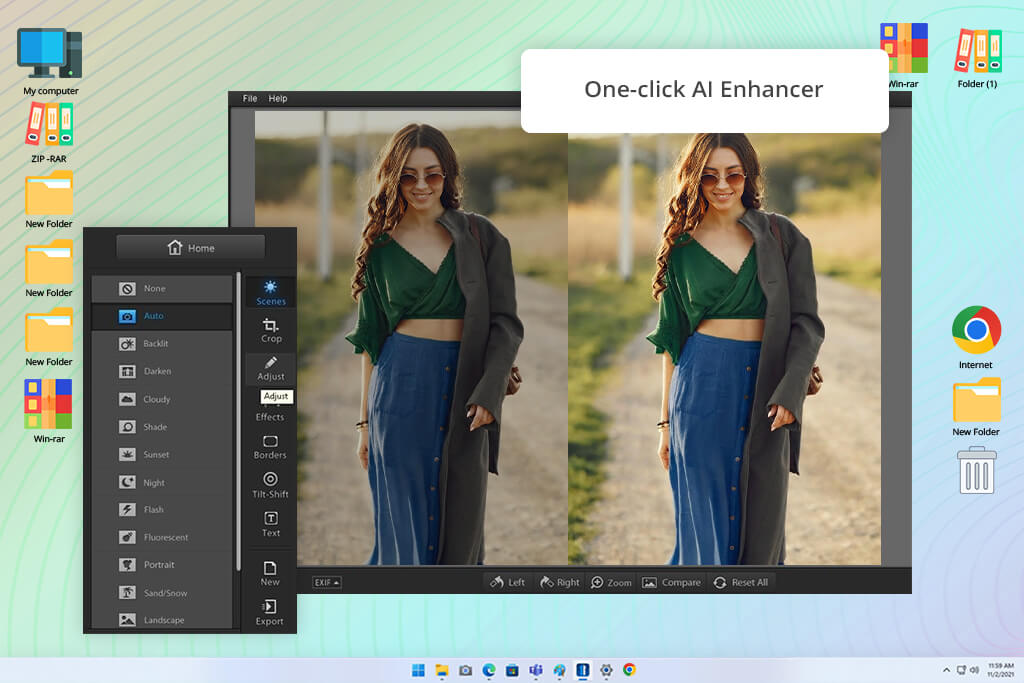Choose the Shade scene preset

(x=162, y=427)
